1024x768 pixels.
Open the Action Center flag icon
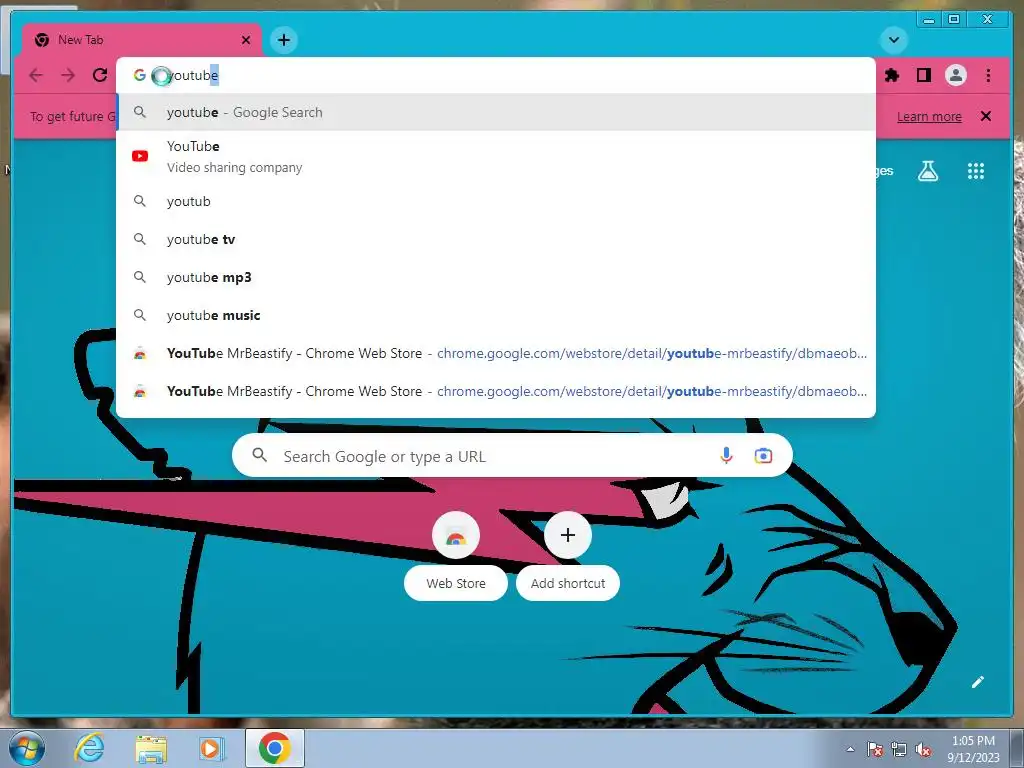coord(875,749)
